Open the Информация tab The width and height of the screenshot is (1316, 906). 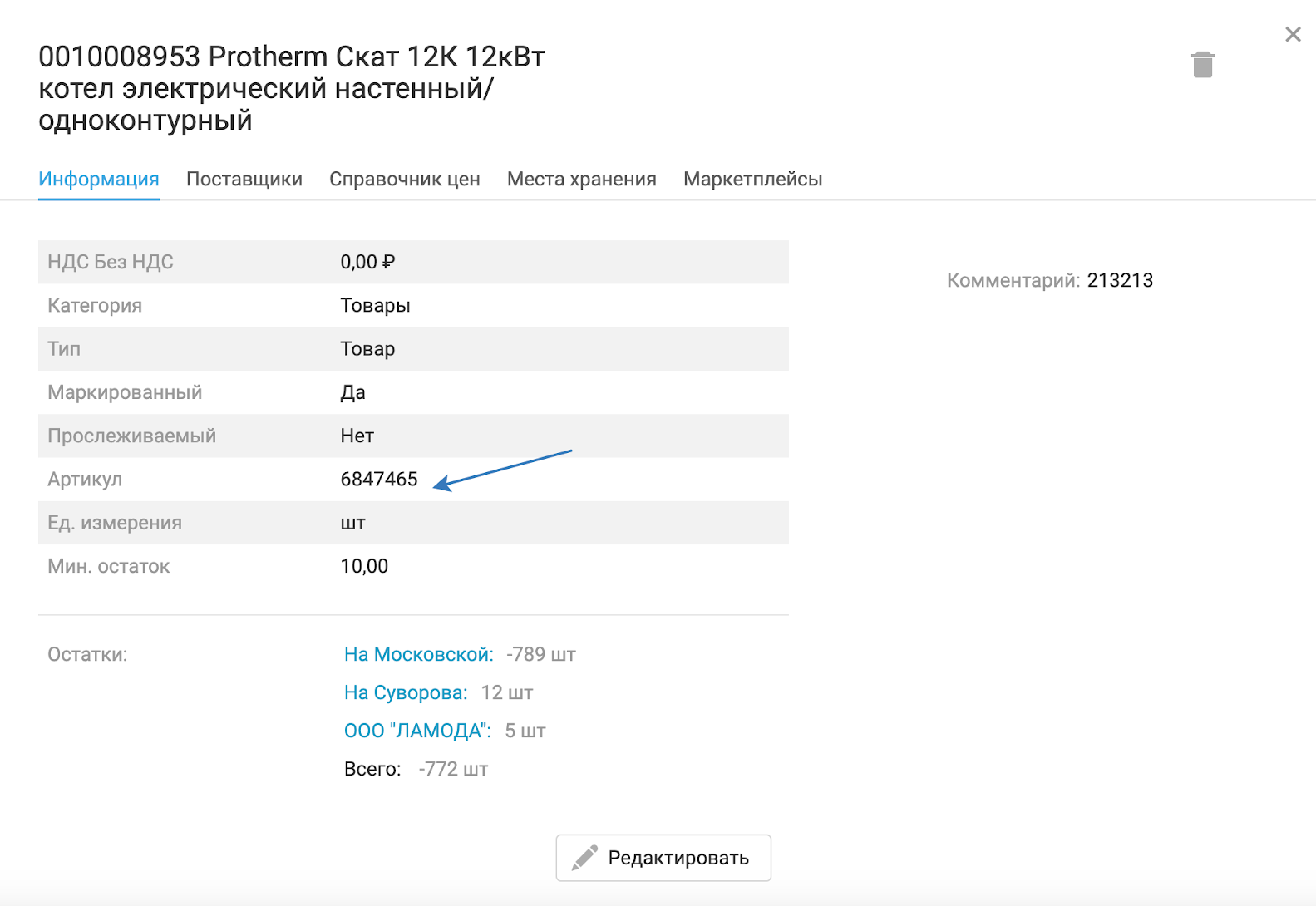tap(99, 179)
